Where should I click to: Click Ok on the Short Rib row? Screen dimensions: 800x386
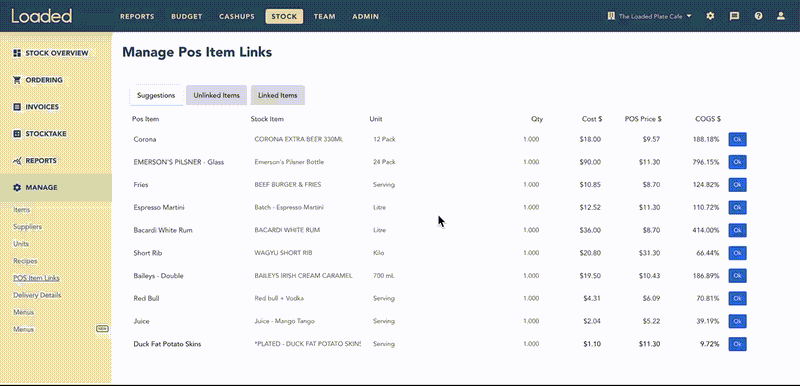(x=737, y=253)
